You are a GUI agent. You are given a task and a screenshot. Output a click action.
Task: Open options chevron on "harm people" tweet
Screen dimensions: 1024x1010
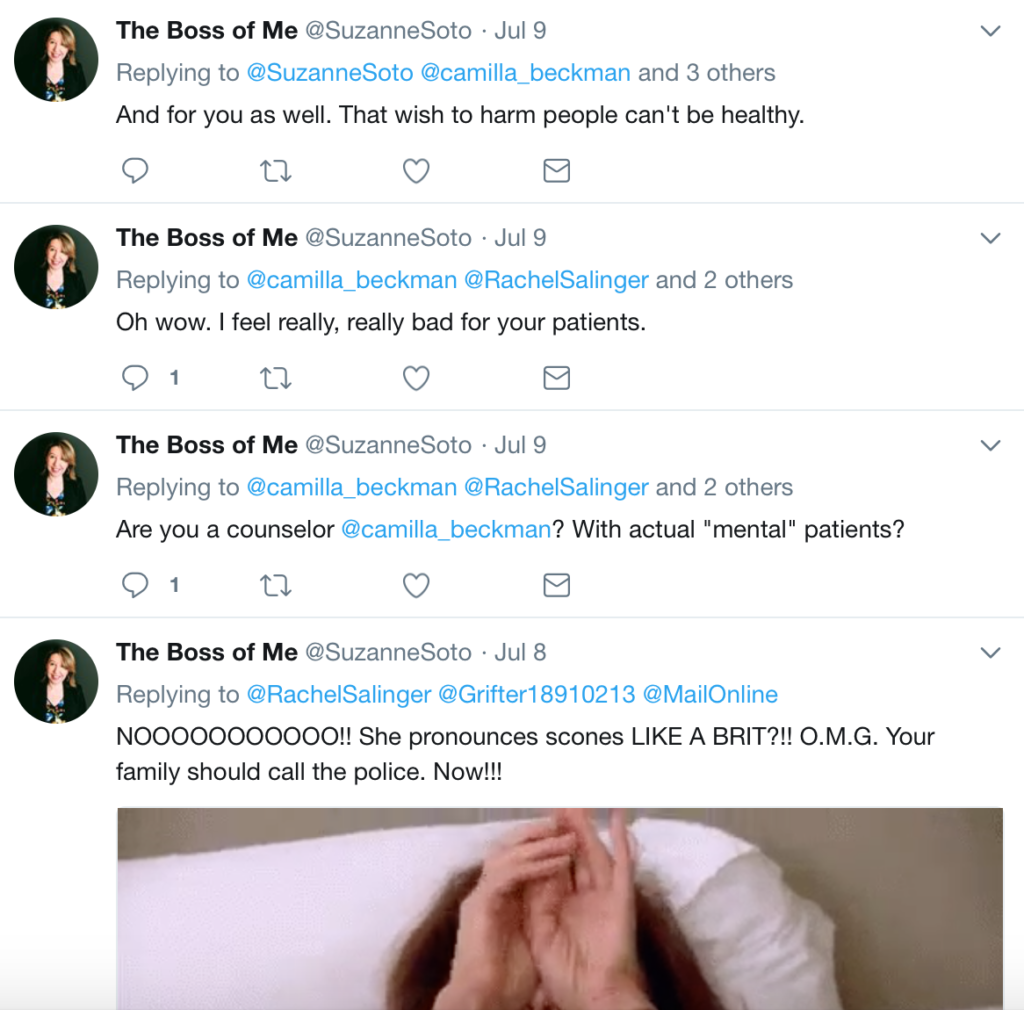point(990,31)
